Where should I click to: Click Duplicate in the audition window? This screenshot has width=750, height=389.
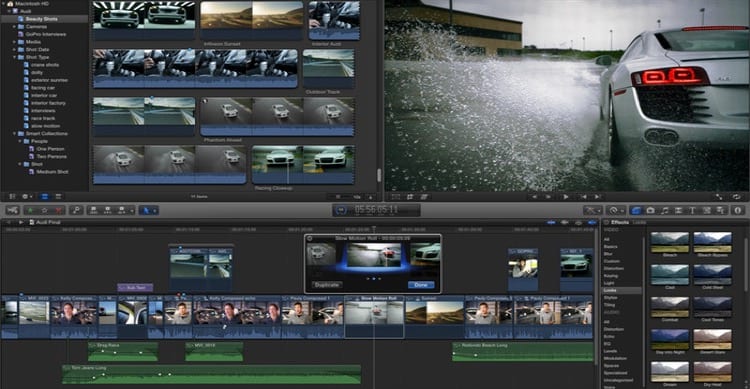tap(327, 285)
